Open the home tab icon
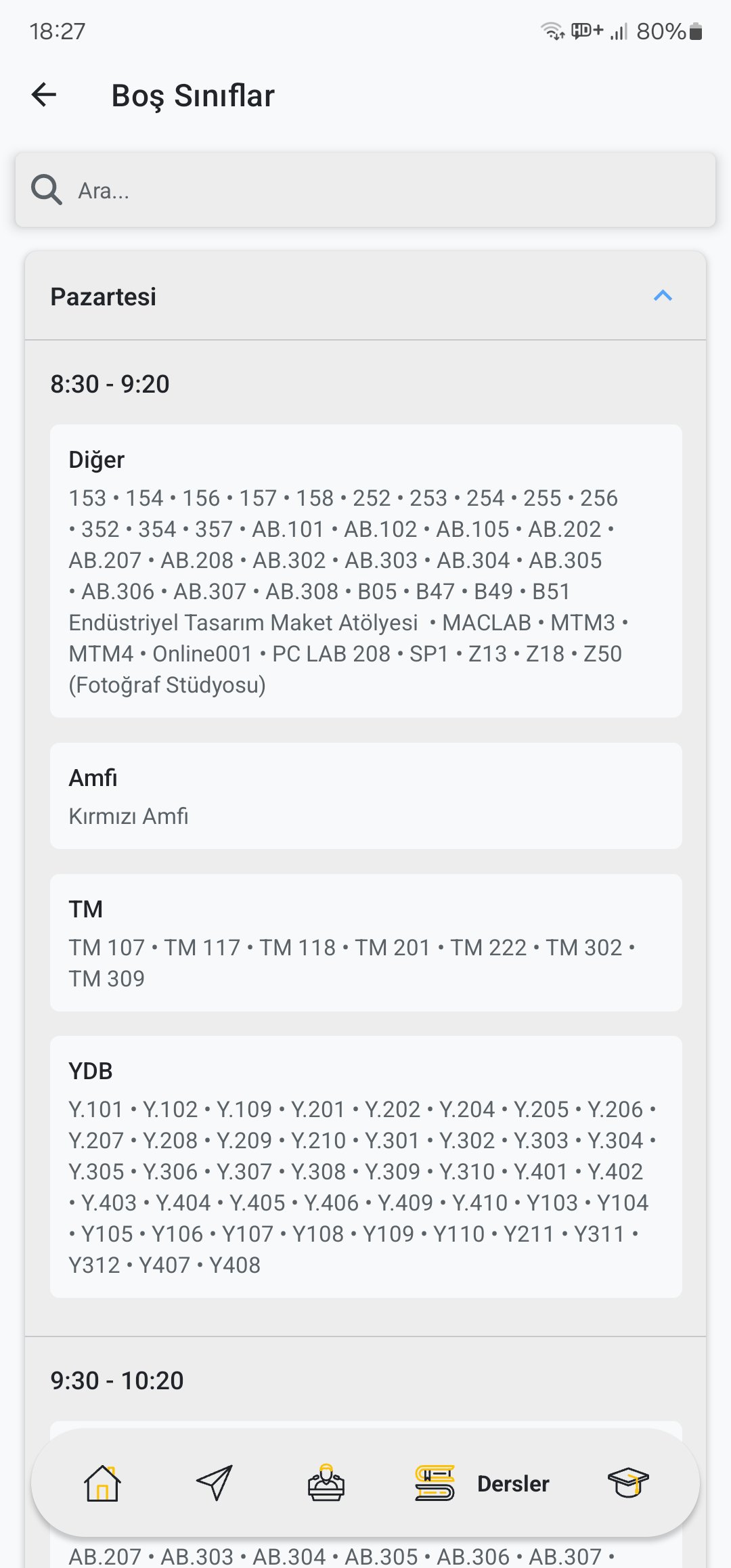 (x=102, y=1483)
